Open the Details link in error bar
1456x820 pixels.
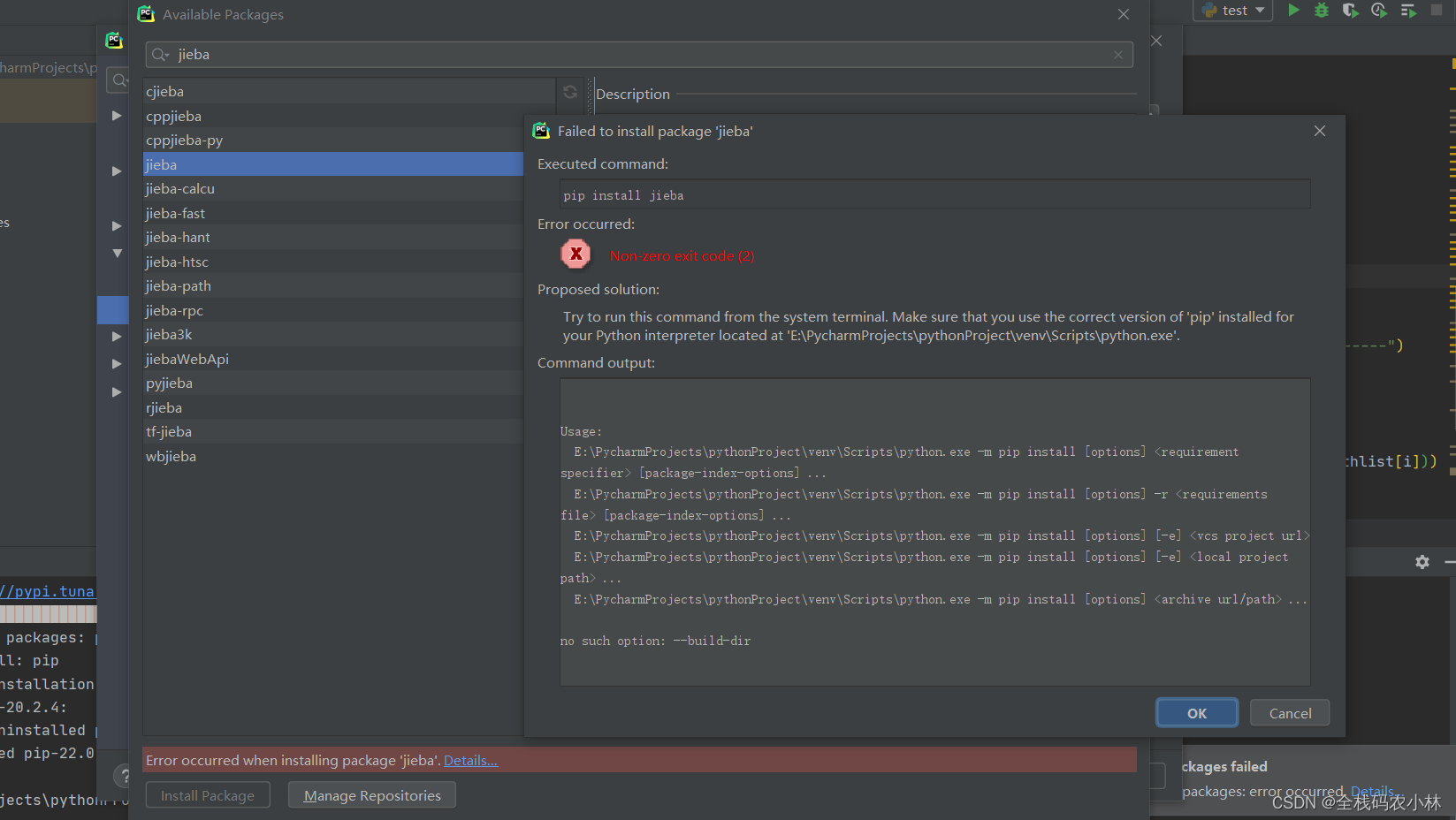(470, 760)
